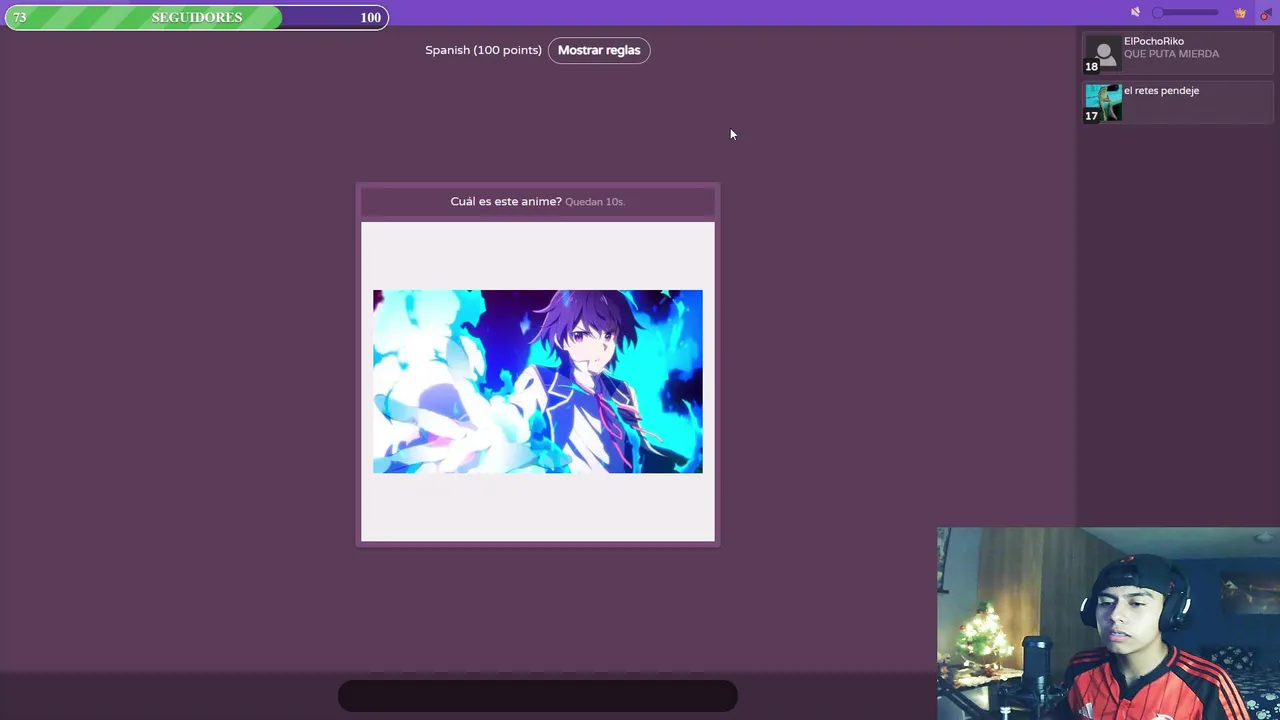Click the answer input field at bottom
This screenshot has height=720, width=1280.
coord(538,696)
